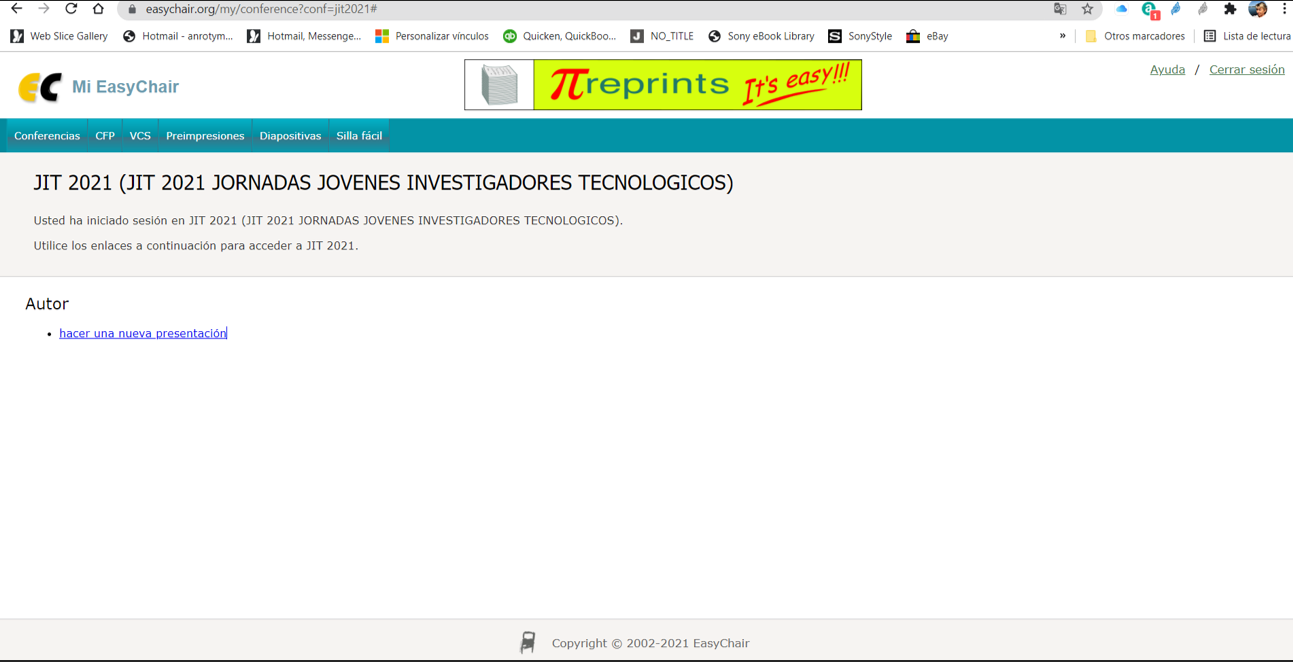Expand hidden bookmarks chevron

[1062, 36]
